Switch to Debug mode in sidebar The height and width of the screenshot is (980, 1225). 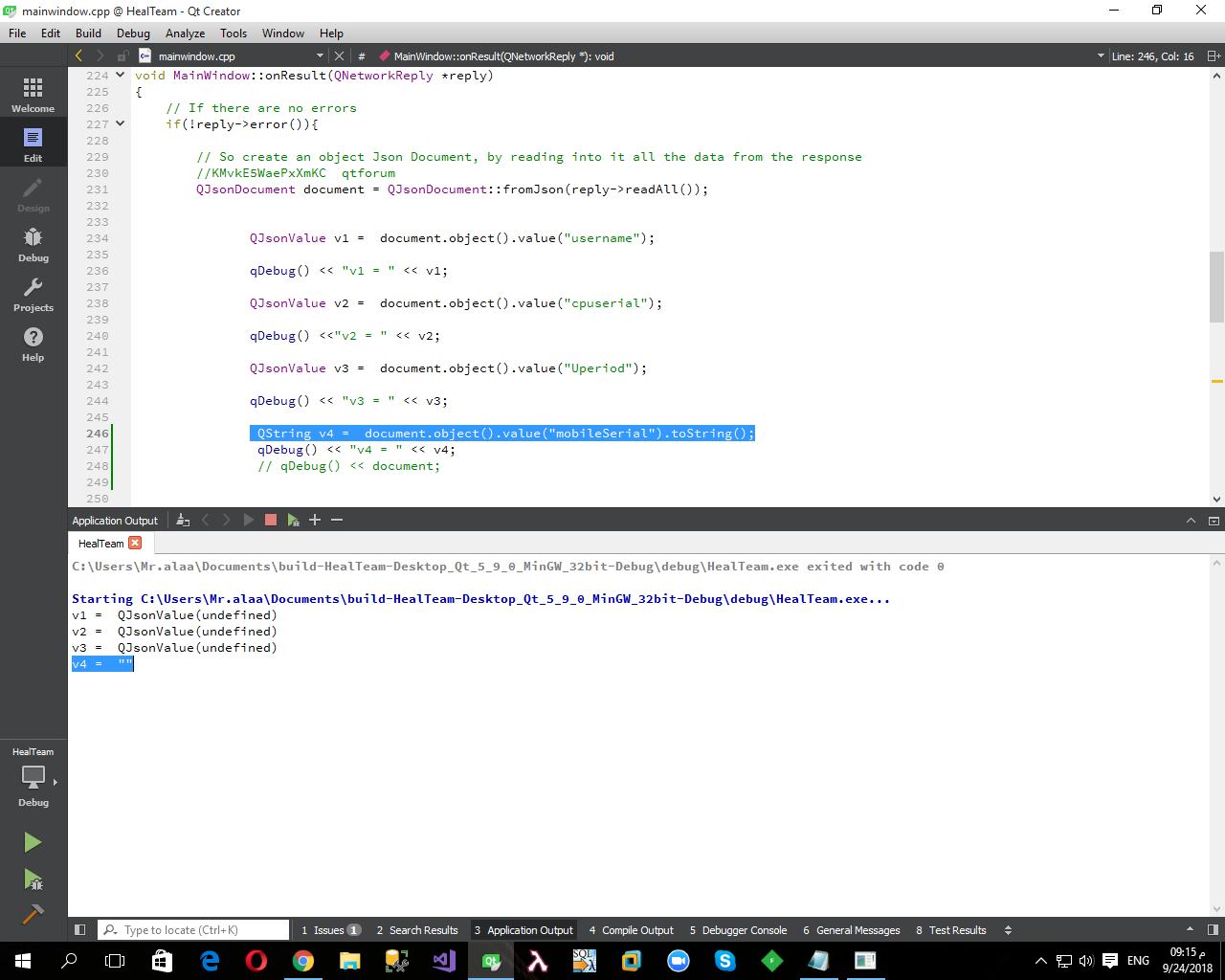click(x=33, y=244)
